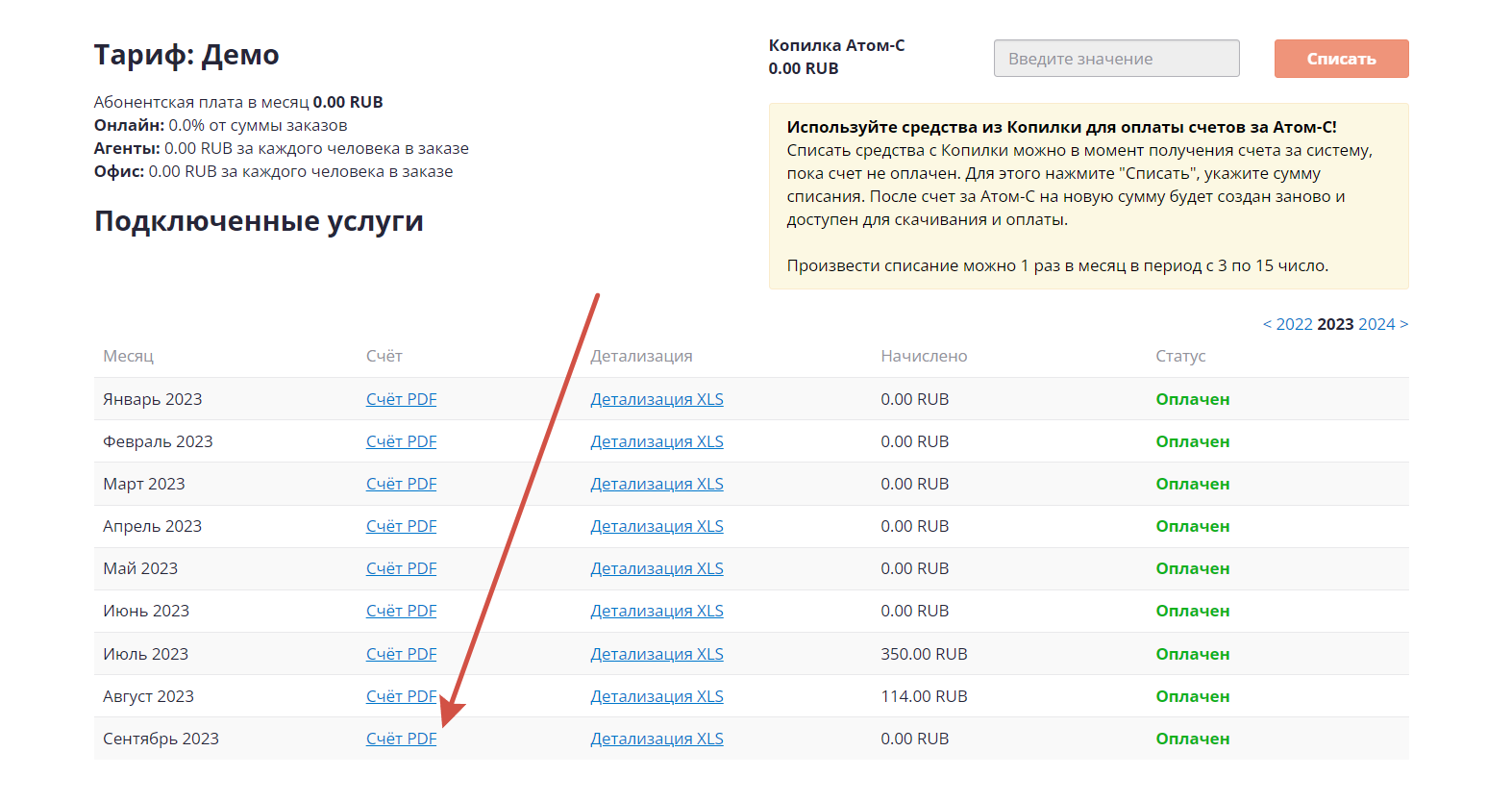Click the Копилка Атом-С label

pos(836,45)
